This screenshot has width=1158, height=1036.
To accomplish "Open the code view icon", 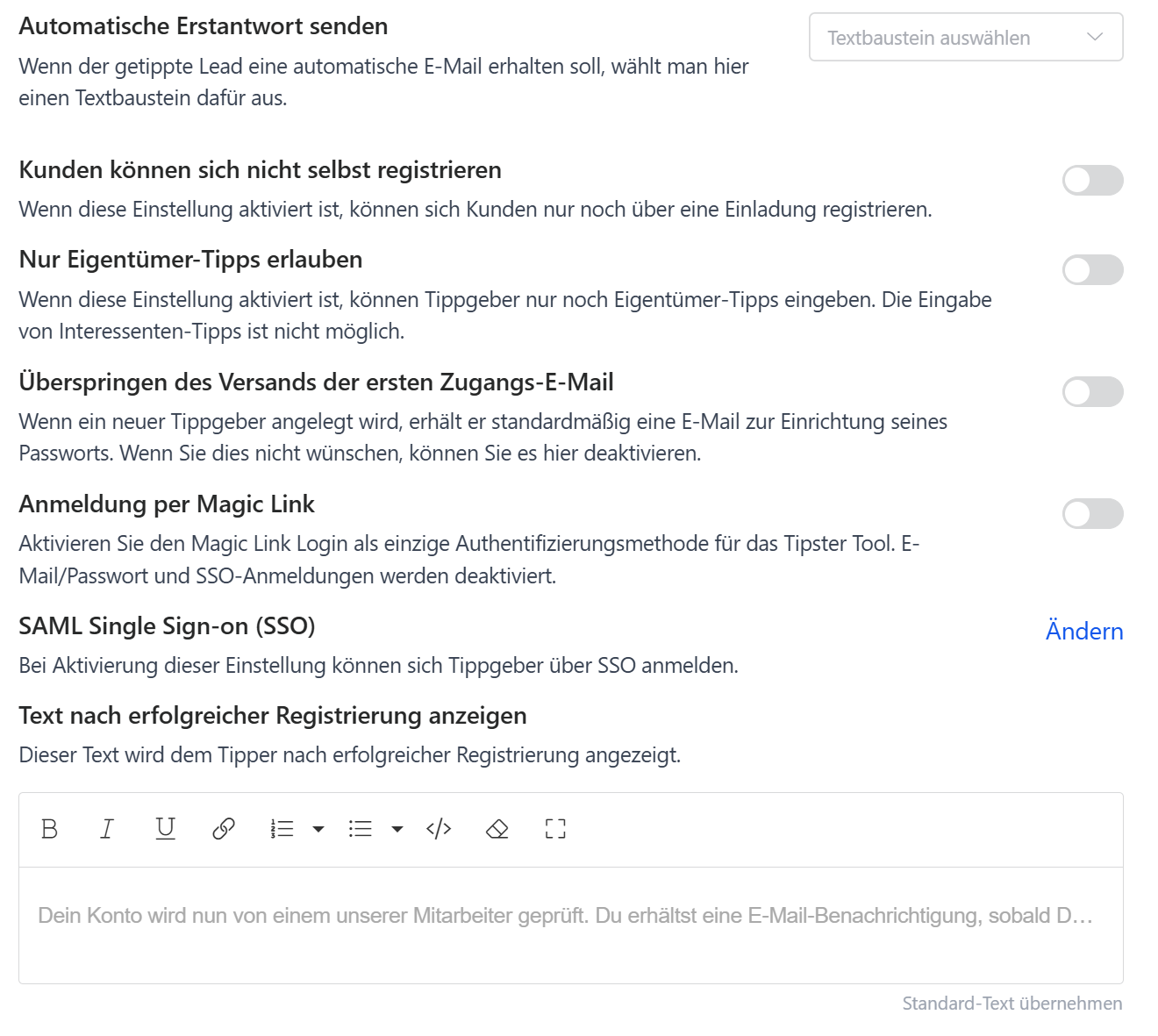I will click(439, 829).
